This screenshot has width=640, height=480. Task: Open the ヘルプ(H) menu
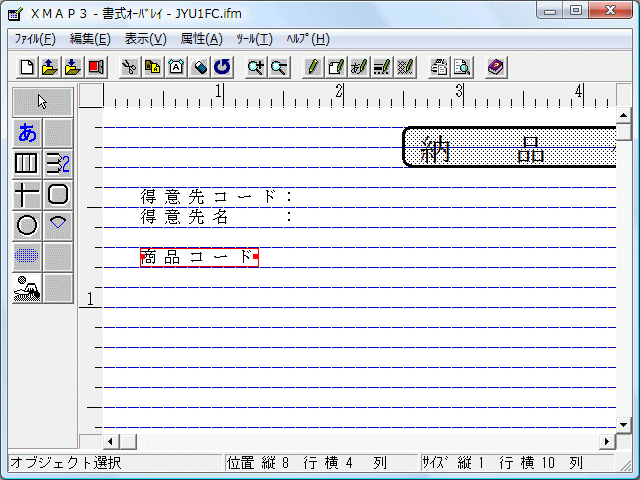pyautogui.click(x=308, y=39)
